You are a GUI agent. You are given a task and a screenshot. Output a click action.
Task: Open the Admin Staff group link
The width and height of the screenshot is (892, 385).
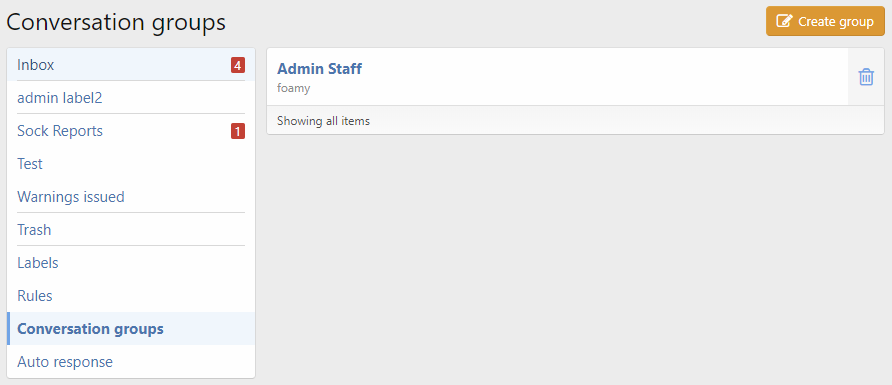tap(319, 69)
